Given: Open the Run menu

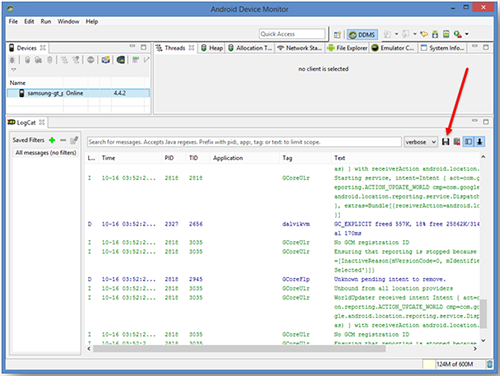Looking at the screenshot, I should (x=46, y=21).
